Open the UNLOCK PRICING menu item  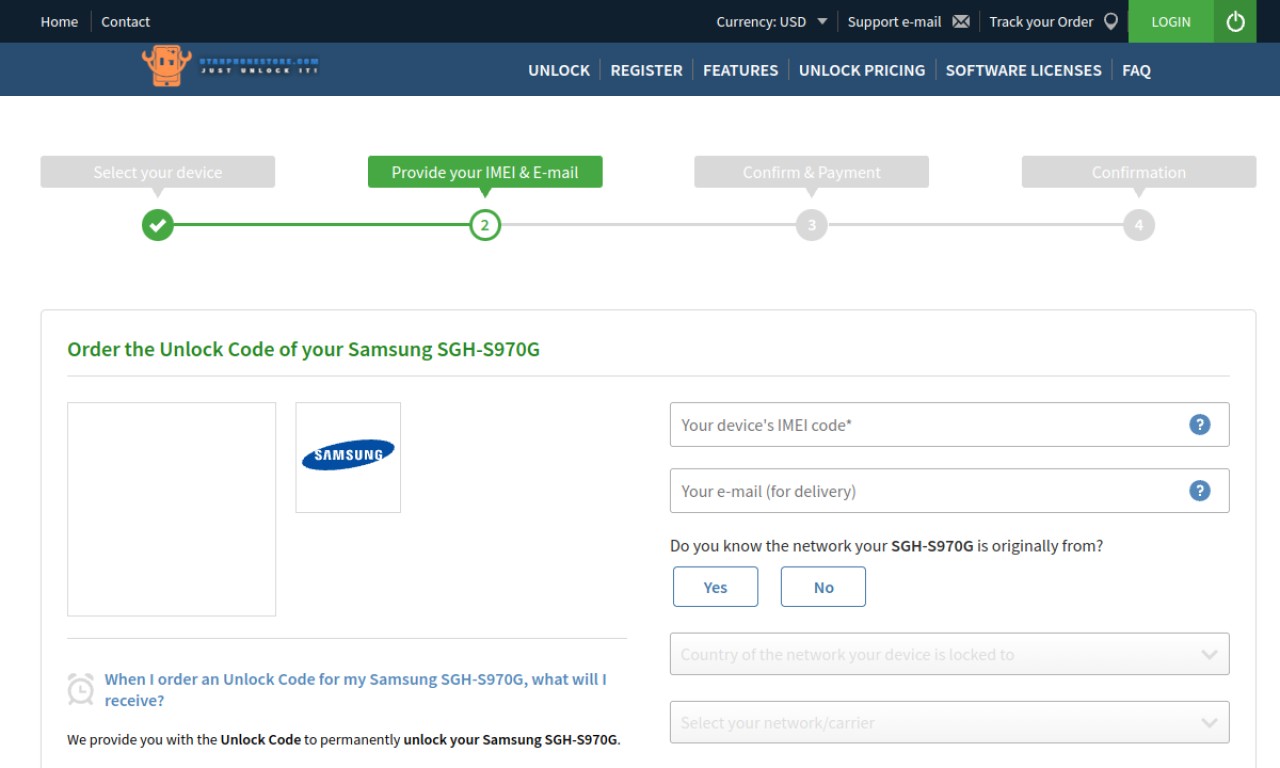point(862,70)
